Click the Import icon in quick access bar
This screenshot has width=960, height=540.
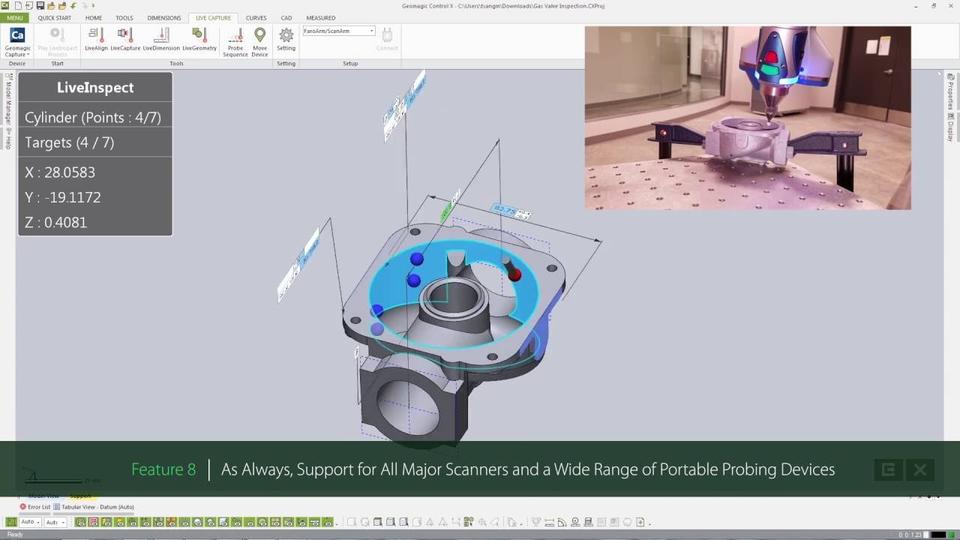[29, 6]
